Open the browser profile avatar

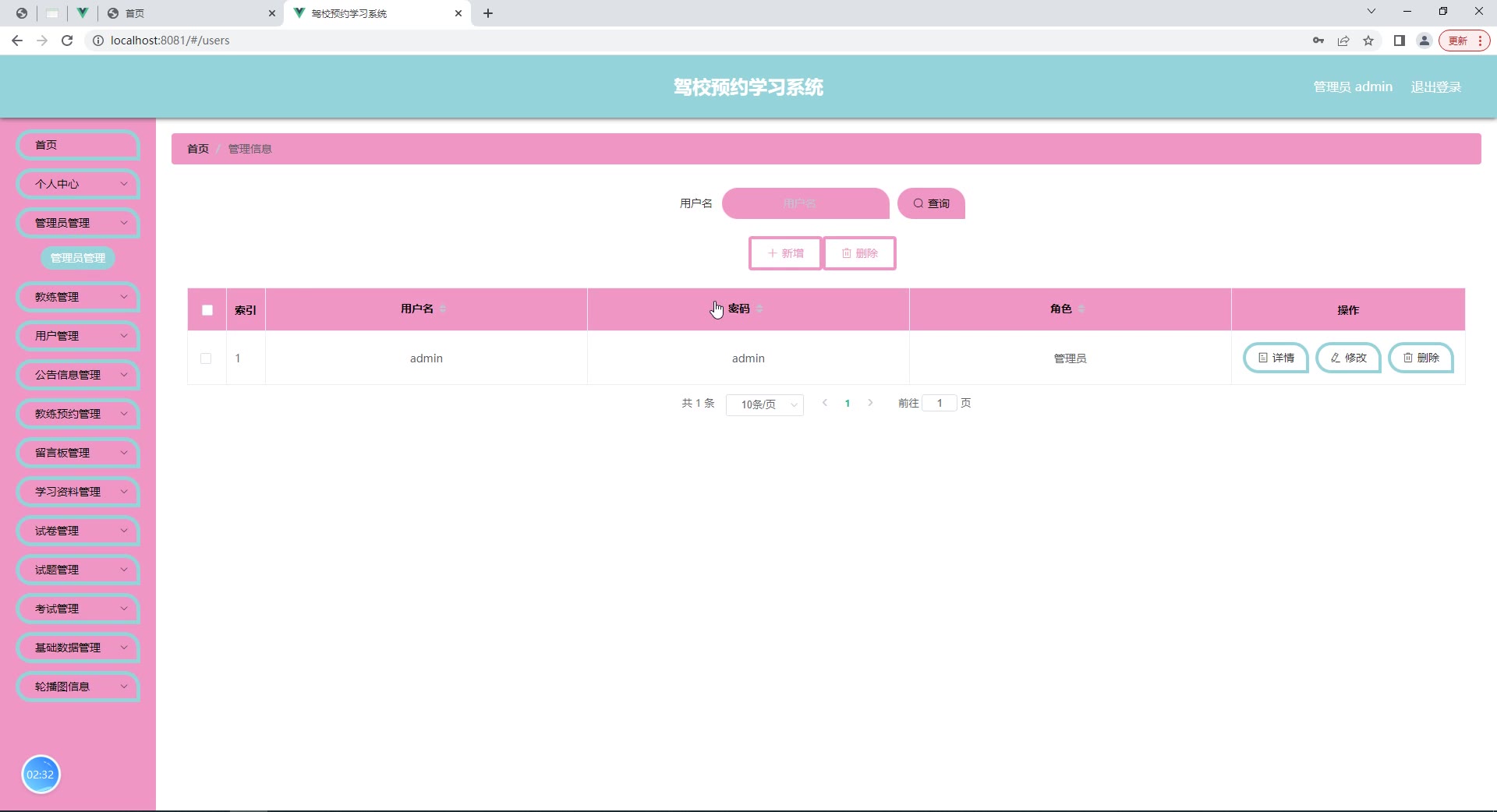click(1424, 41)
